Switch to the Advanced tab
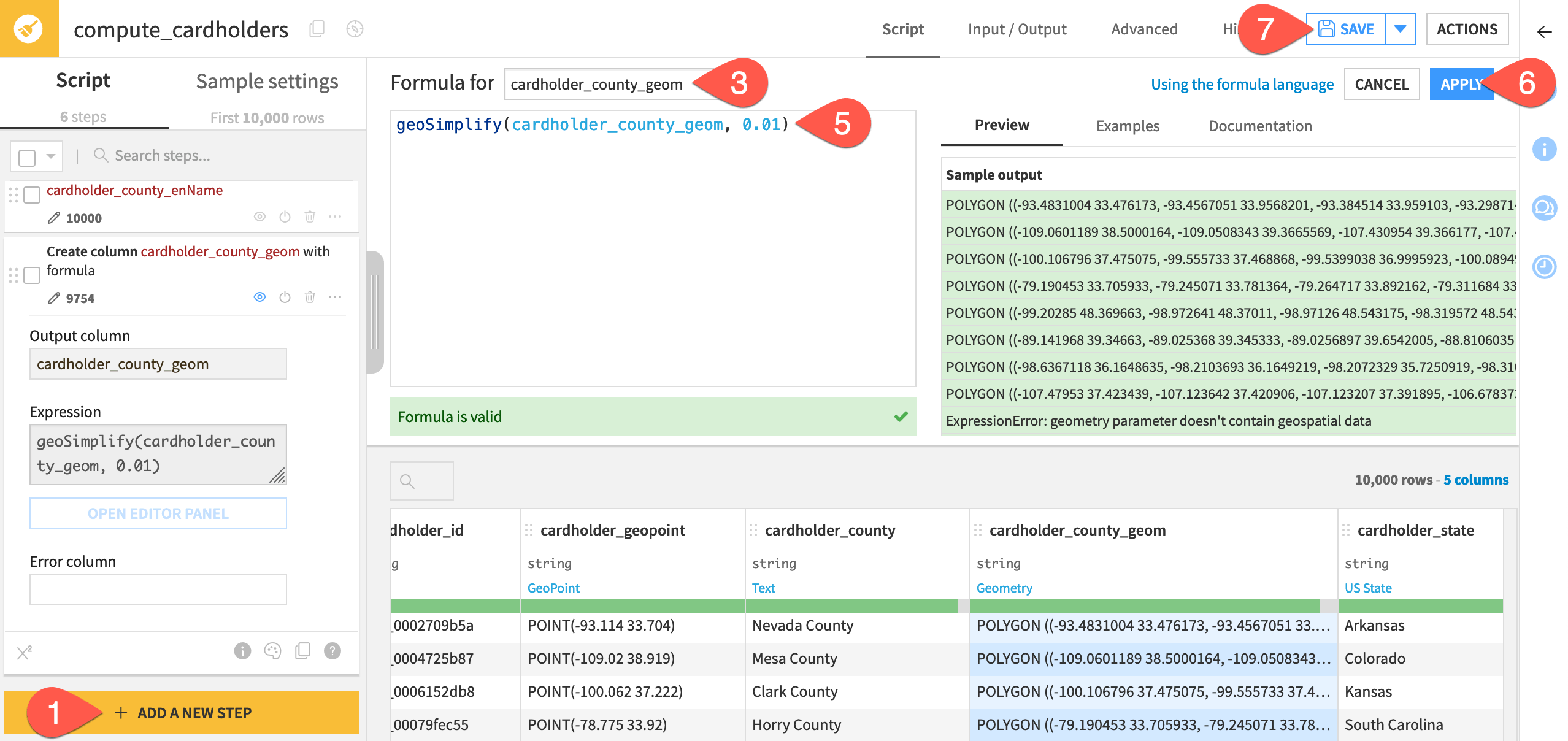The width and height of the screenshot is (1568, 741). (1144, 29)
